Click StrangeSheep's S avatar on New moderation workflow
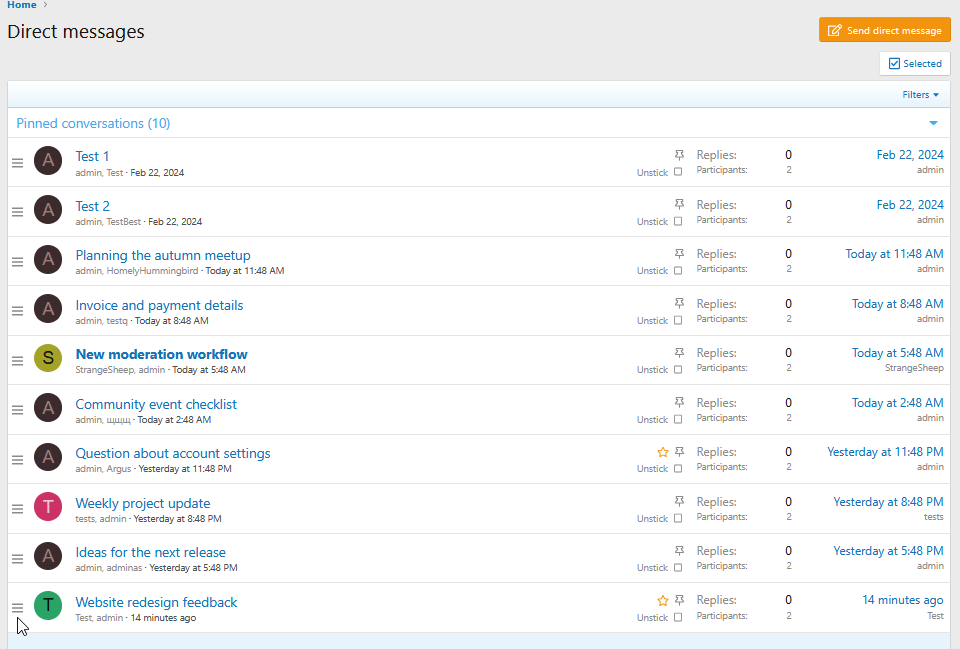This screenshot has width=960, height=649. 48,358
